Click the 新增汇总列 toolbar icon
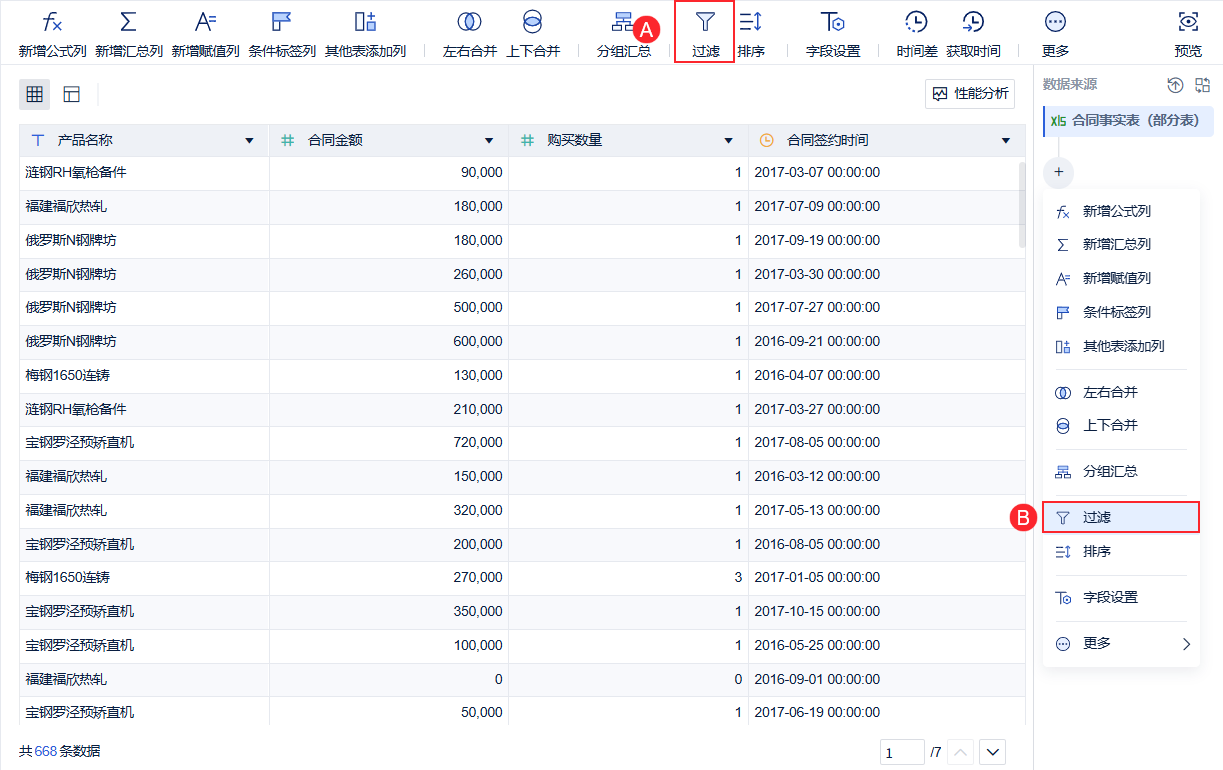The height and width of the screenshot is (770, 1223). [128, 22]
